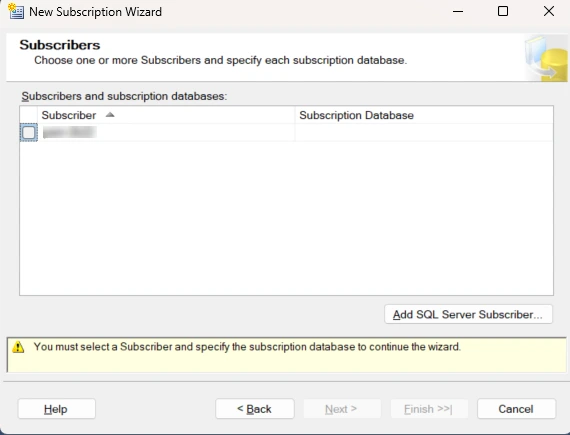Minimize the New Subscription Wizard window

pyautogui.click(x=458, y=11)
